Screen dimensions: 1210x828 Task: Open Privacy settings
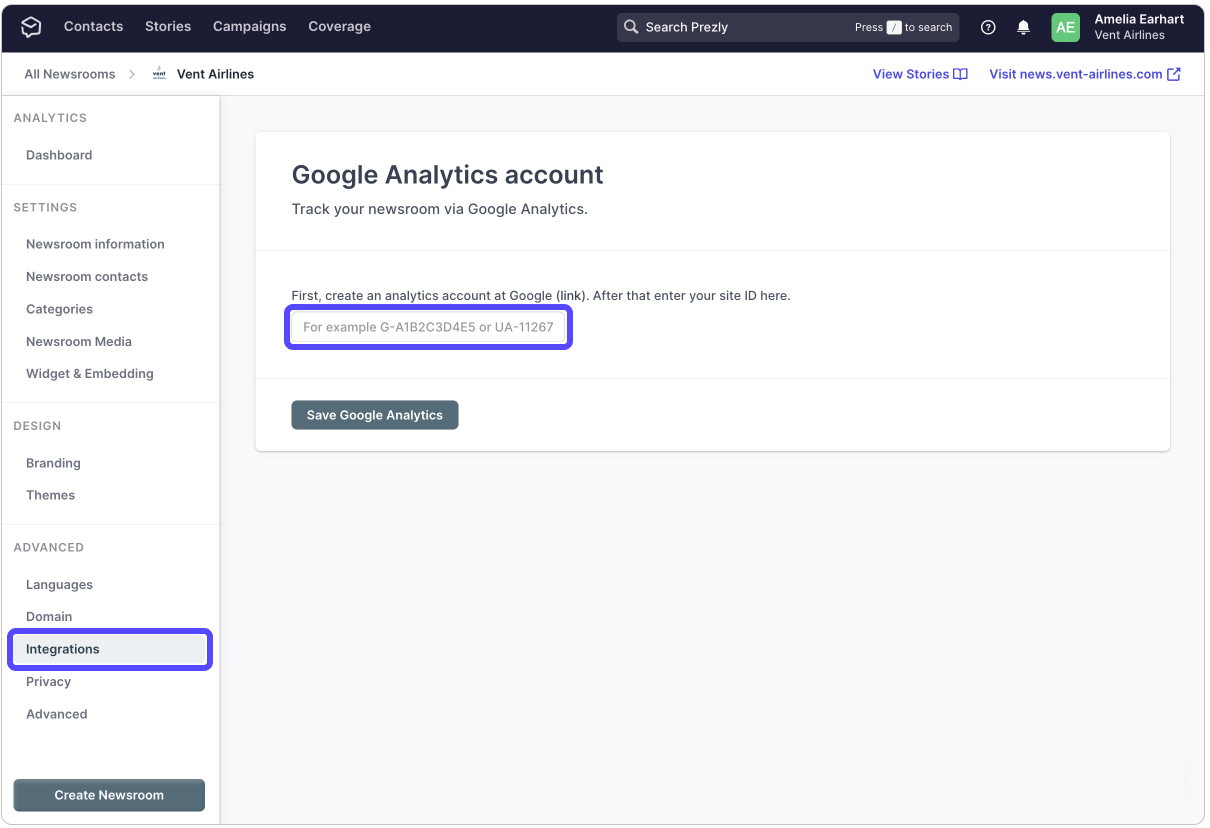coord(48,681)
